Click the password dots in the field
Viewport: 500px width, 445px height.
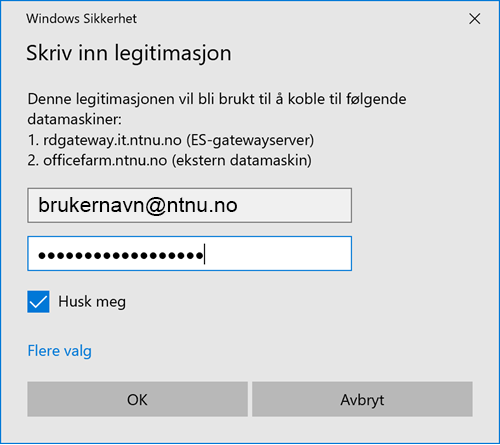tap(120, 256)
